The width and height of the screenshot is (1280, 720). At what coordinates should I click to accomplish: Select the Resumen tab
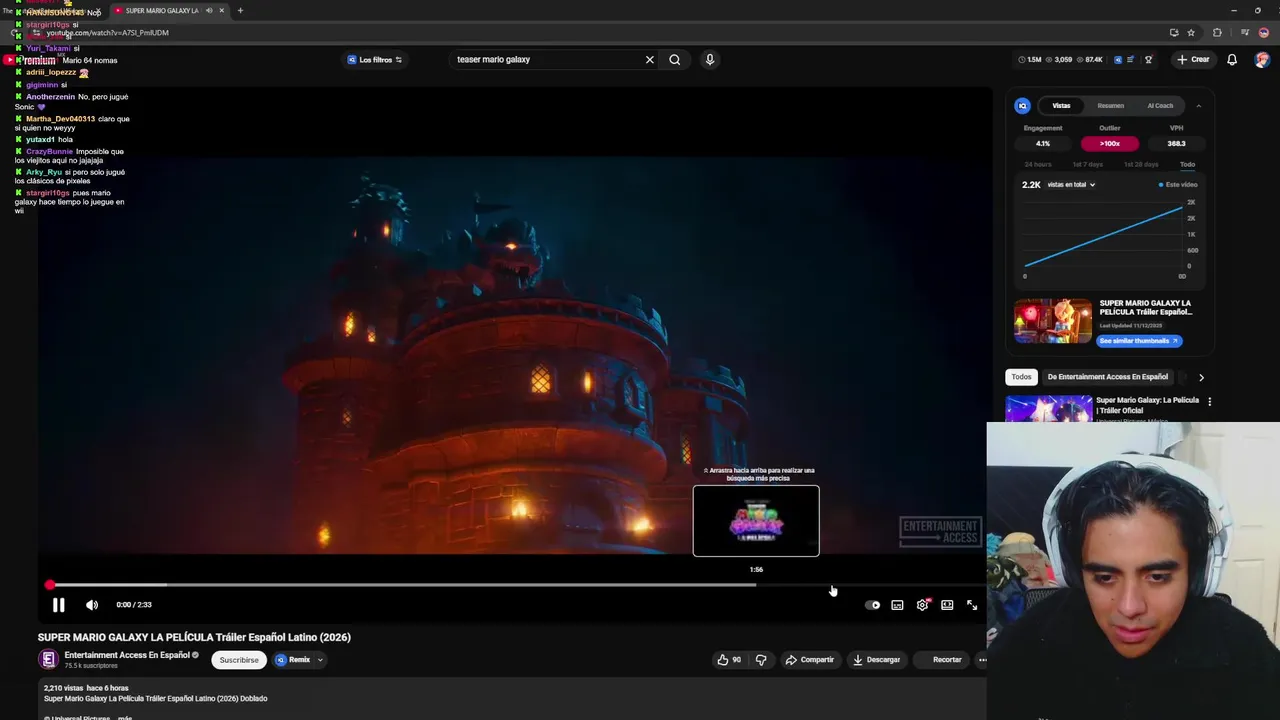click(1110, 106)
